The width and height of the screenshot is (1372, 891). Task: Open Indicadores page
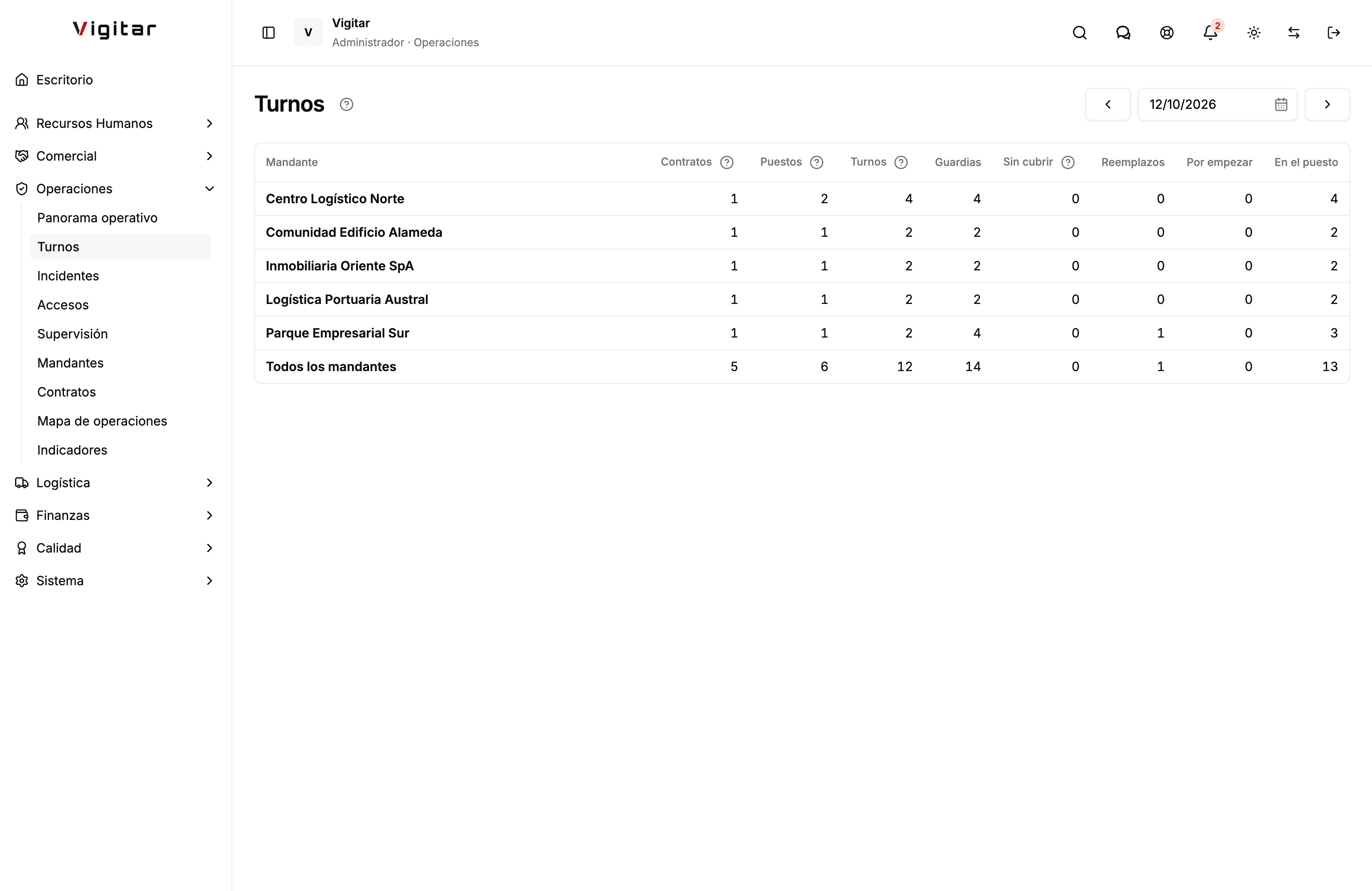pyautogui.click(x=121, y=450)
